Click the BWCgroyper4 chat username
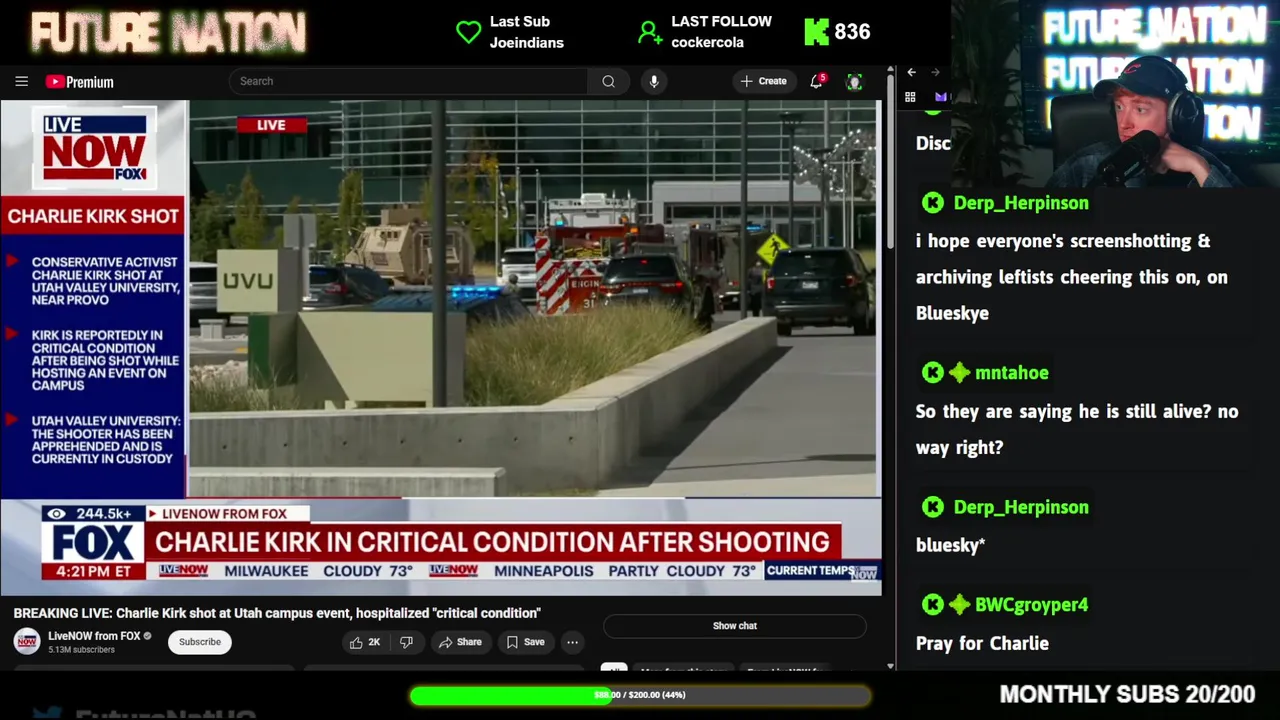This screenshot has height=720, width=1280. click(x=1032, y=605)
